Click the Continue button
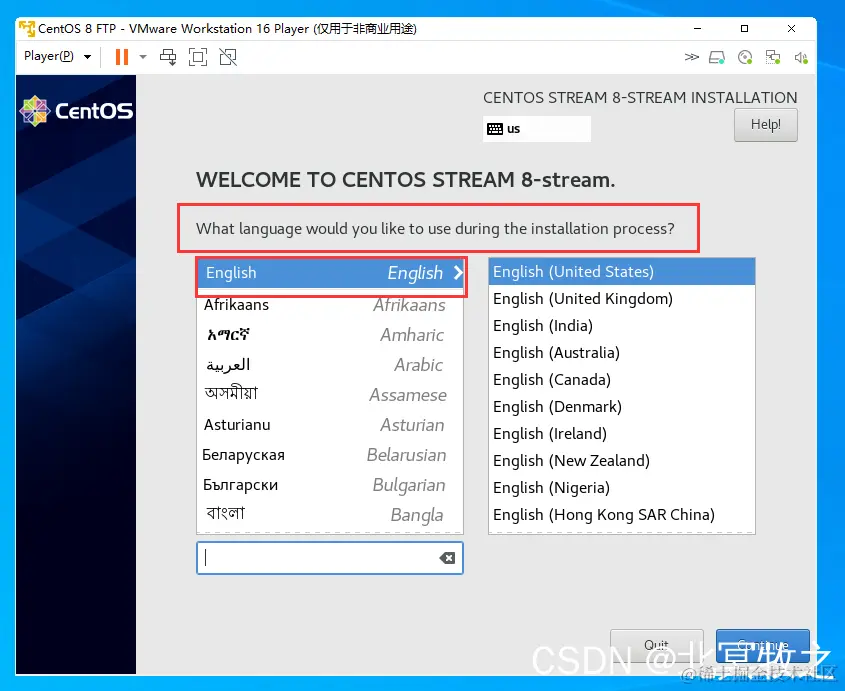Screen dimensions: 845x691 click(x=763, y=646)
